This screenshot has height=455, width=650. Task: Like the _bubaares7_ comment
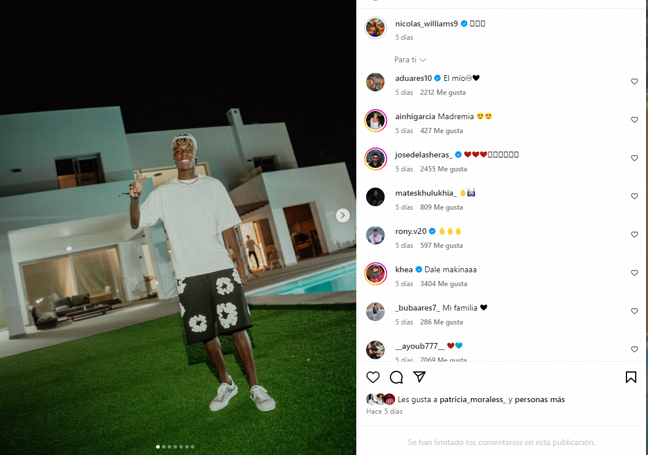pos(634,311)
